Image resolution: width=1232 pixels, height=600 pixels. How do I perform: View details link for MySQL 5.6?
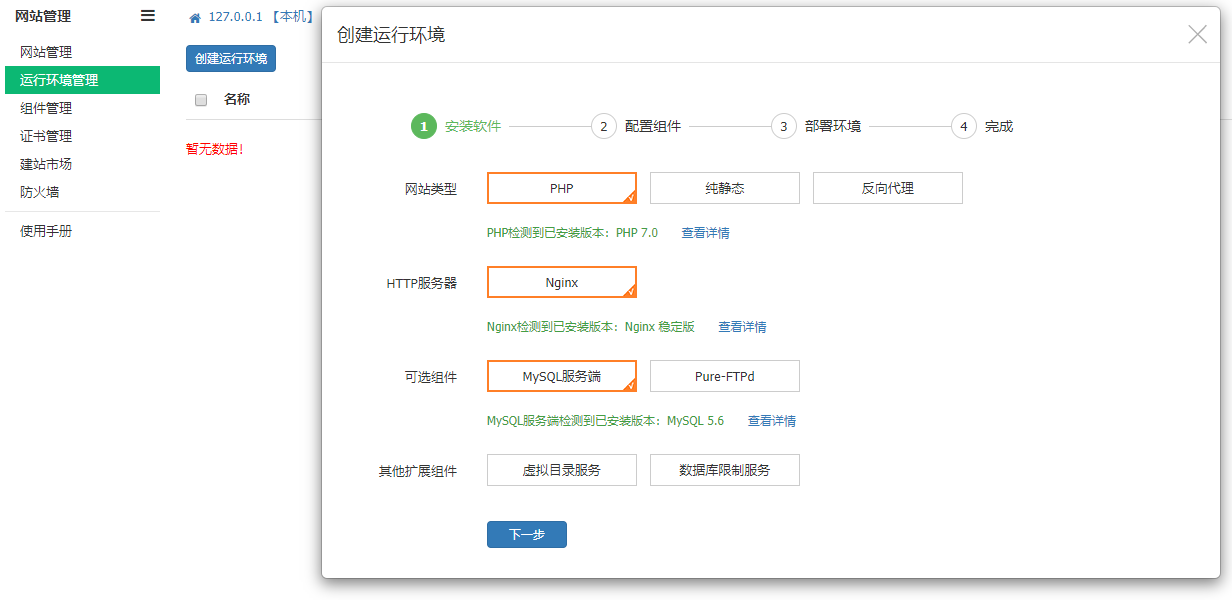coord(772,421)
